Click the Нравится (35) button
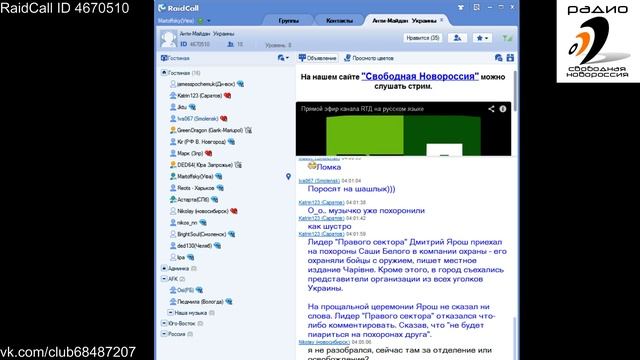Screen dimensions: 640x360 point(423,38)
